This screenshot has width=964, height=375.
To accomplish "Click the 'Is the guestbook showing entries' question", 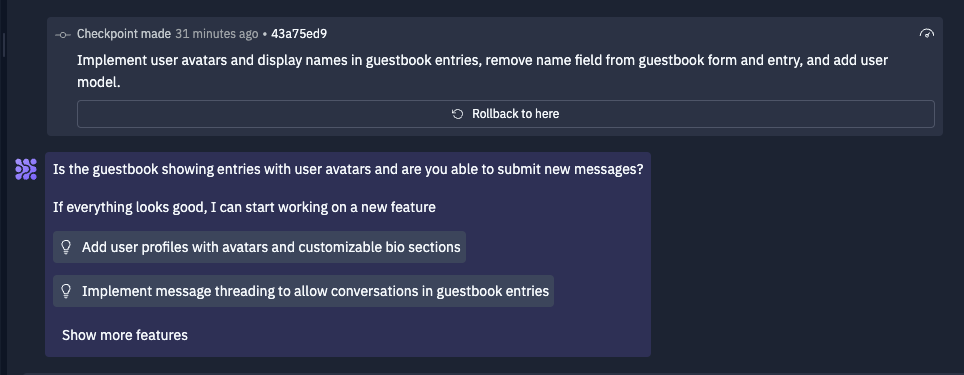I will tap(348, 169).
